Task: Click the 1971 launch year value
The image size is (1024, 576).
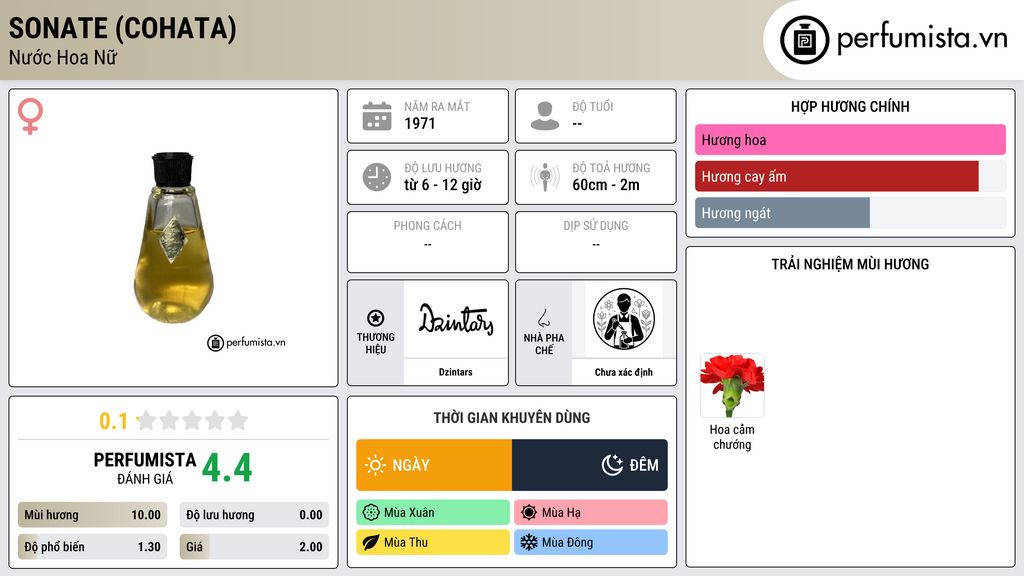Action: [420, 123]
